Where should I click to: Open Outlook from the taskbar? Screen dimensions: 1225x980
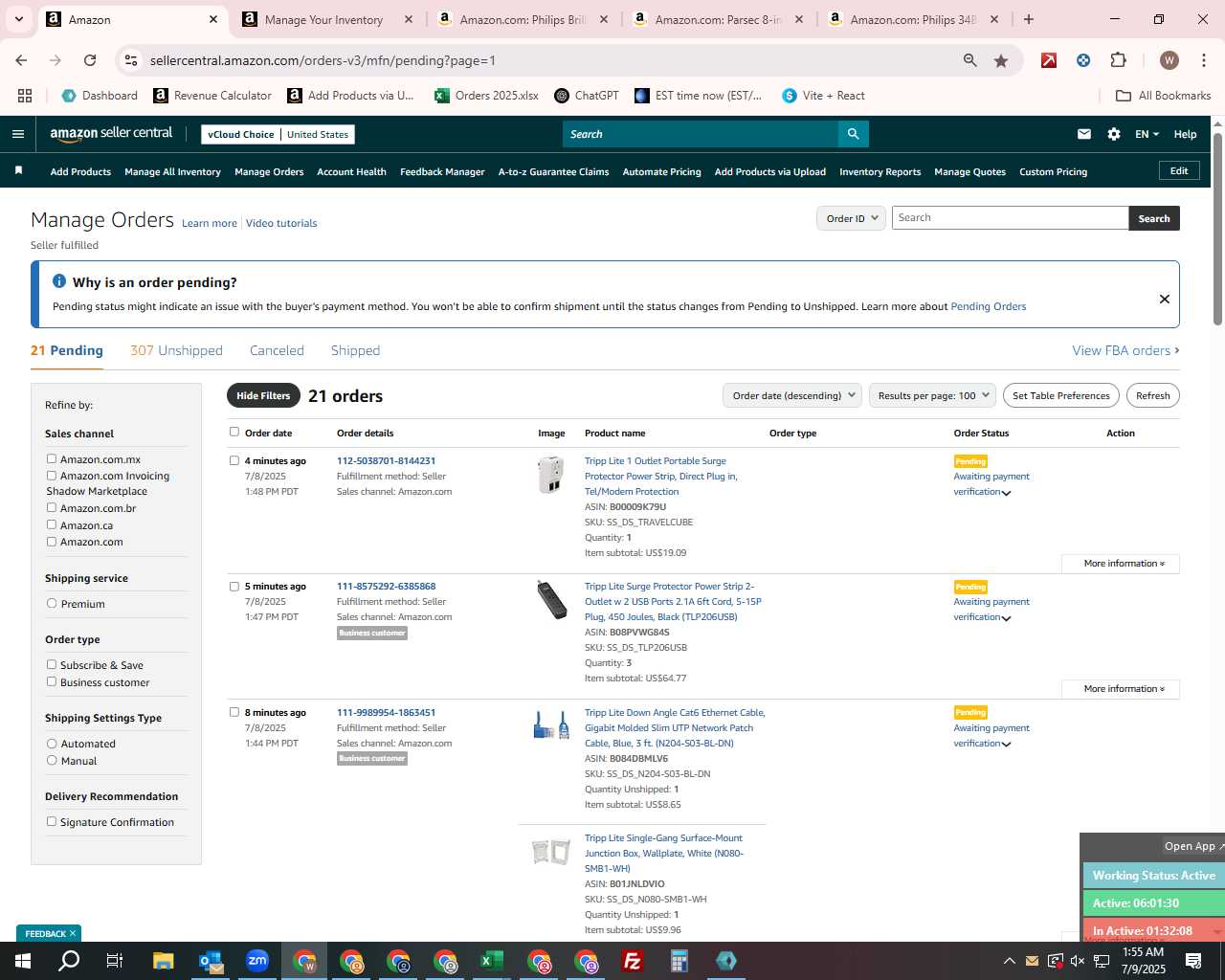(211, 961)
